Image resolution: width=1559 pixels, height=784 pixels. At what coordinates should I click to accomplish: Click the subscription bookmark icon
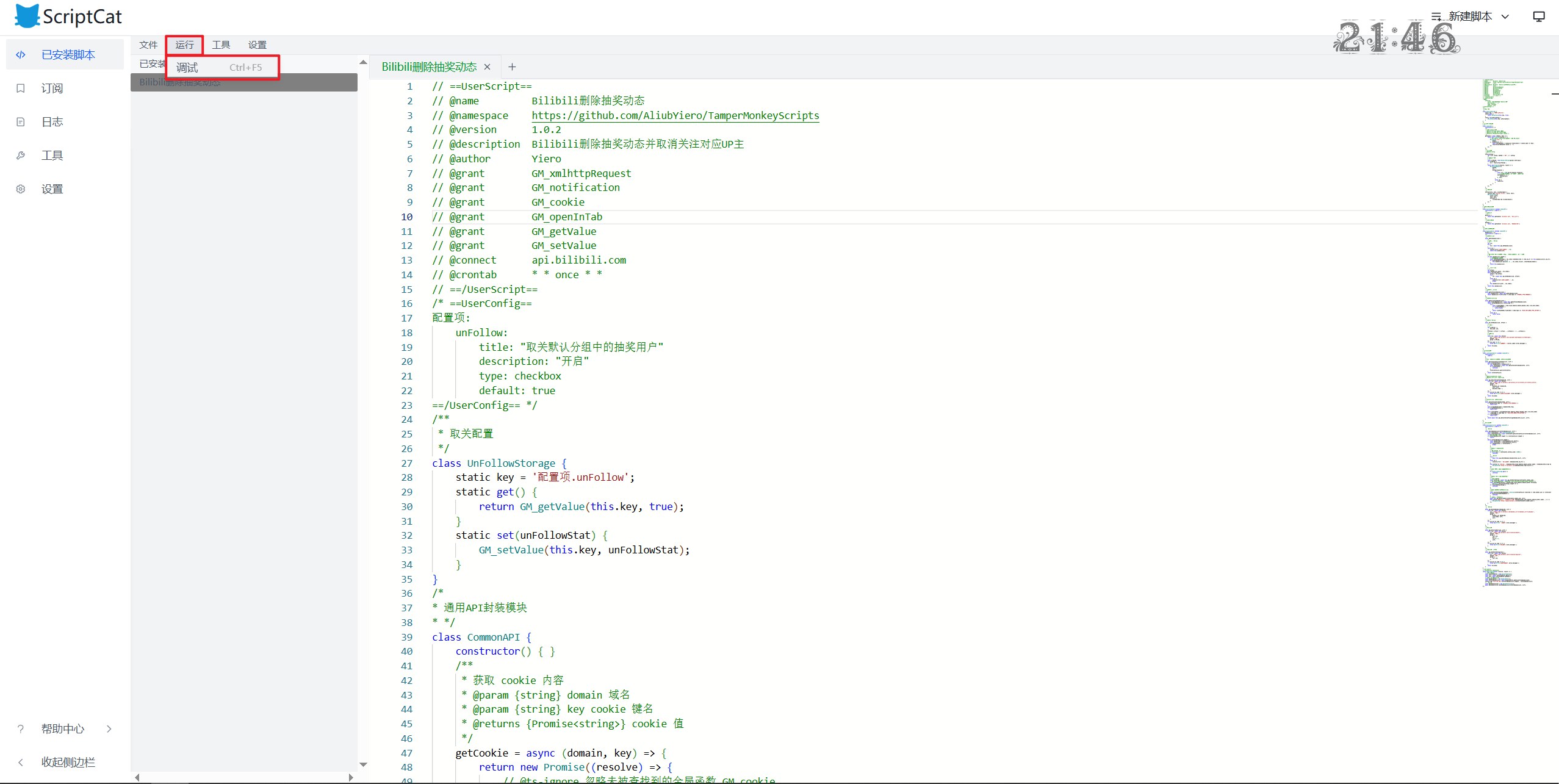coord(21,88)
